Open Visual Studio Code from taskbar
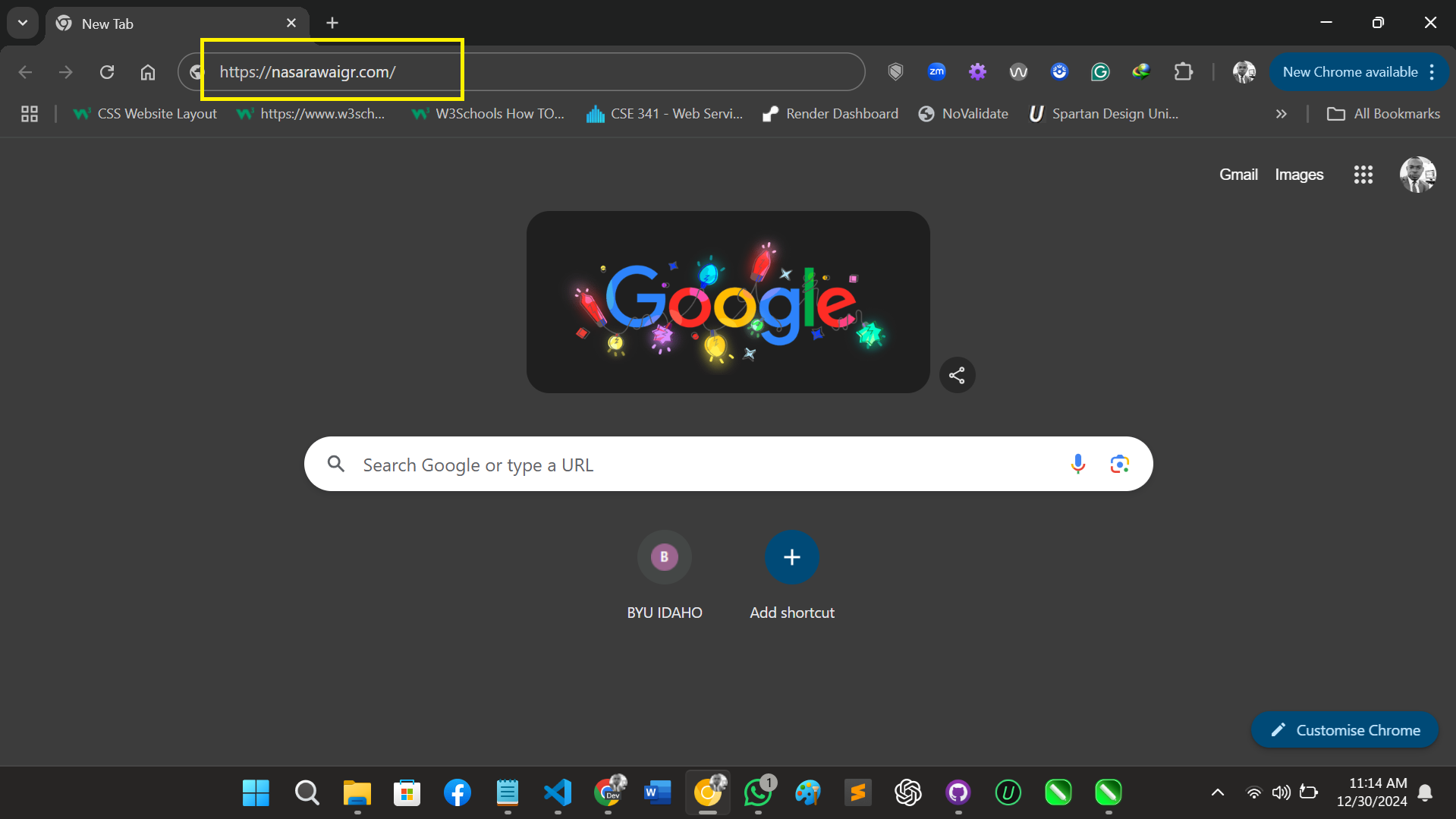The image size is (1456, 819). pyautogui.click(x=558, y=793)
